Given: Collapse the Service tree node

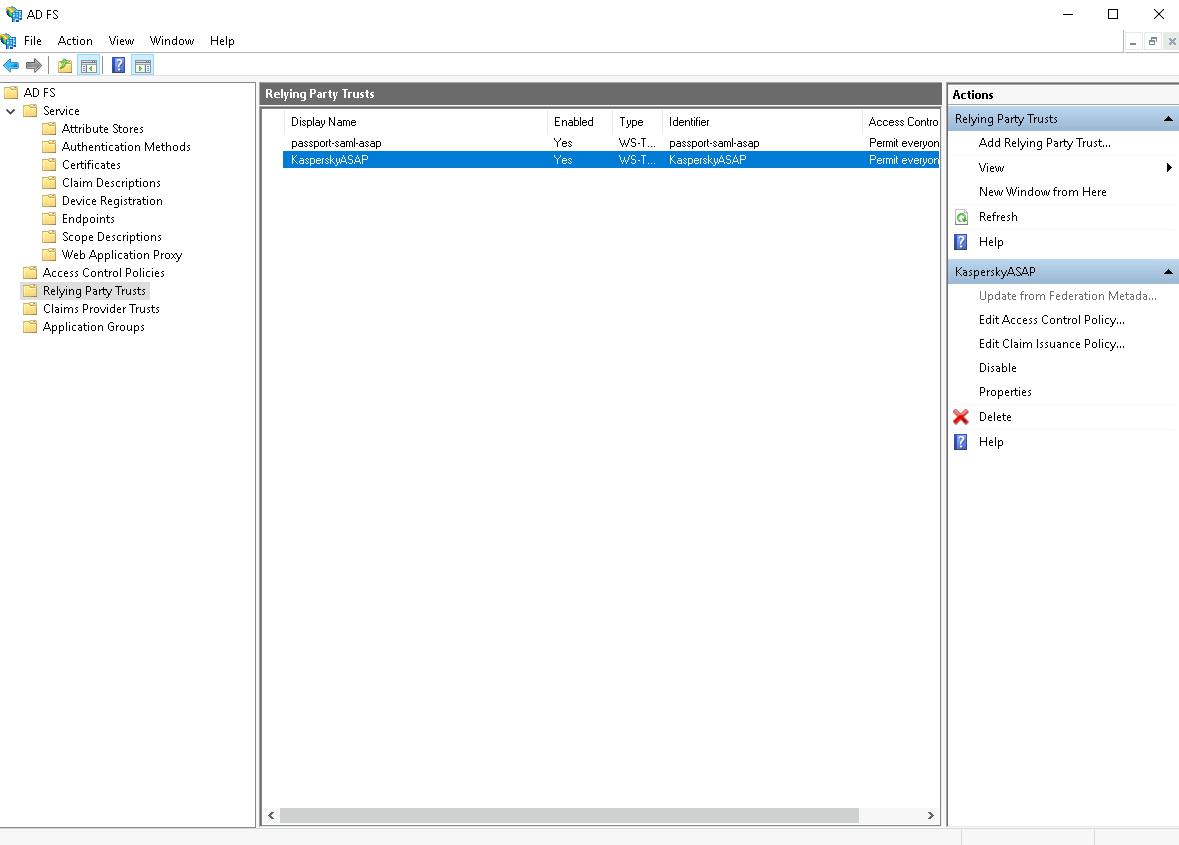Looking at the screenshot, I should point(11,111).
